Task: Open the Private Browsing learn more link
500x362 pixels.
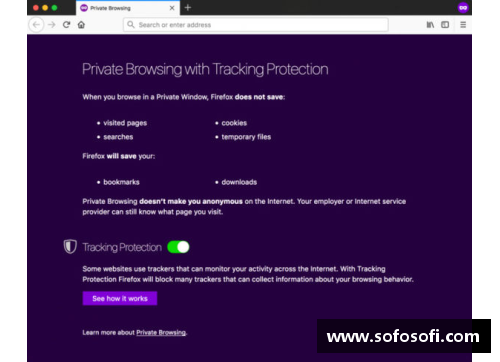Action: (x=161, y=332)
